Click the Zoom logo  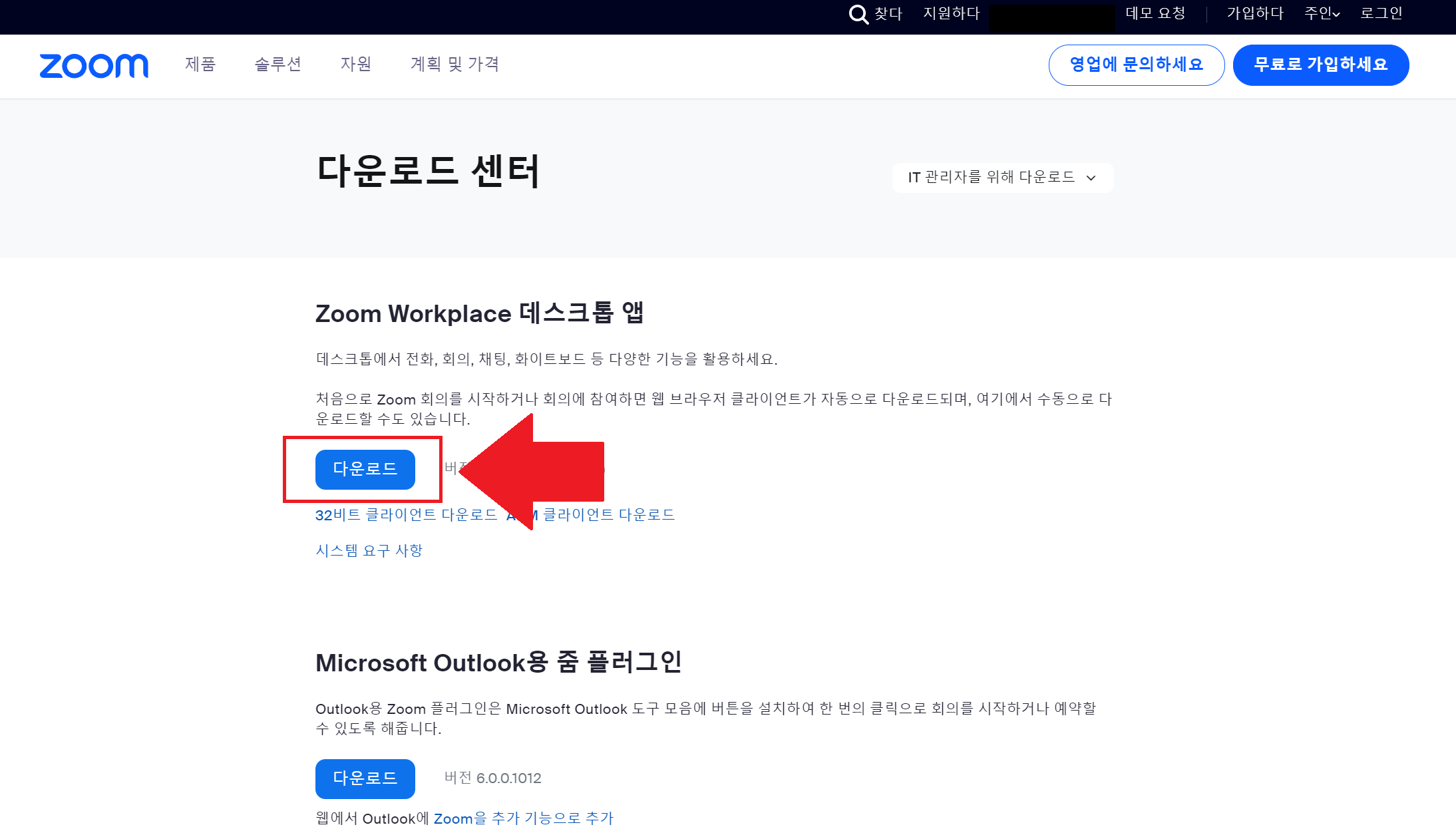click(x=93, y=66)
